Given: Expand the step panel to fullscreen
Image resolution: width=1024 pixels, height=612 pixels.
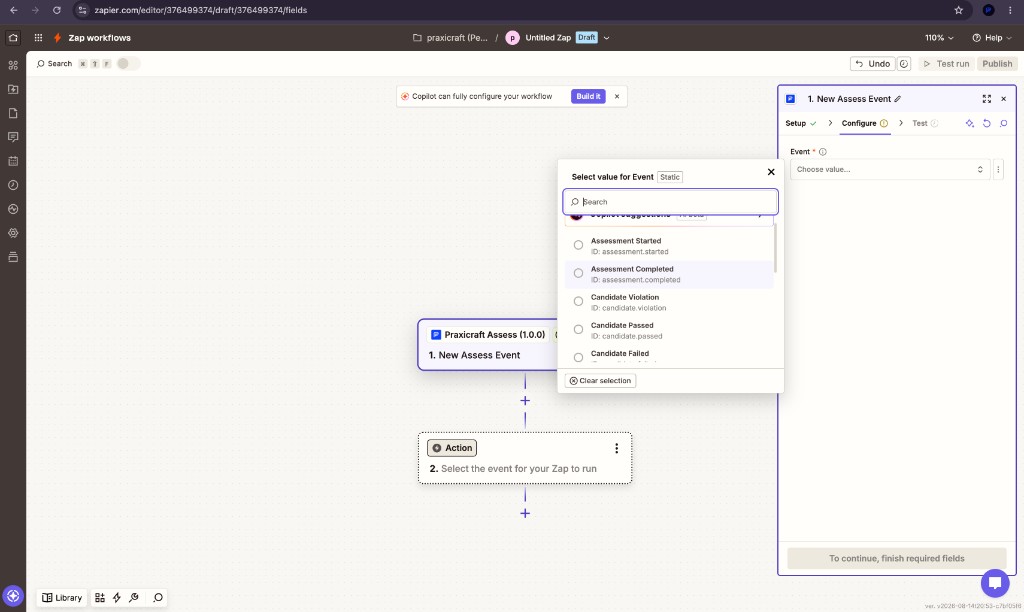Looking at the screenshot, I should pos(986,99).
